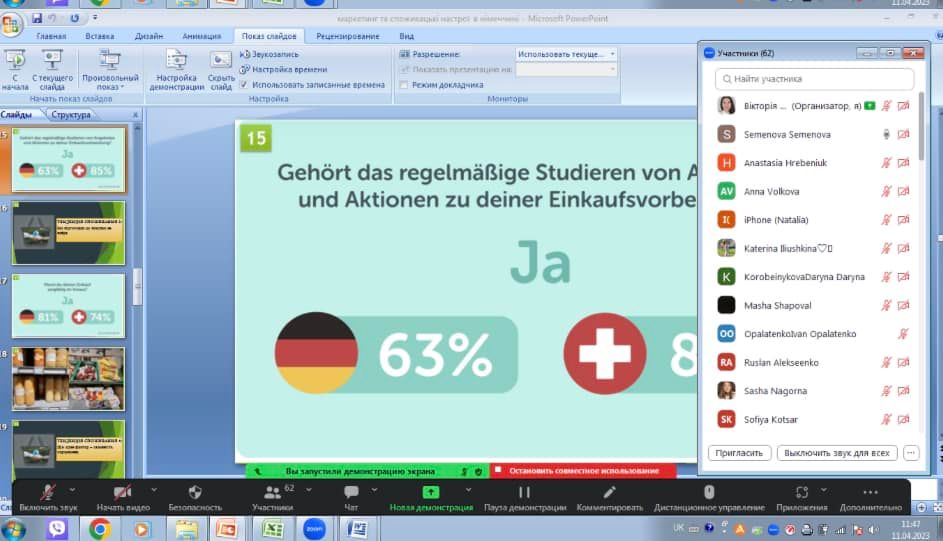This screenshot has height=541, width=943.
Task: Open the Вид ribbon tab
Action: click(x=407, y=36)
